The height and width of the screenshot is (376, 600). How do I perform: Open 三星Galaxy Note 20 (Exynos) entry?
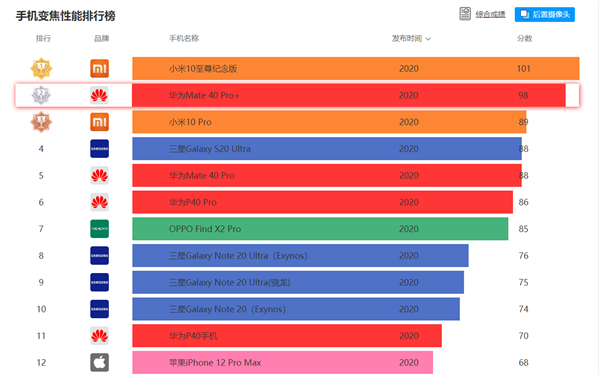pos(227,309)
